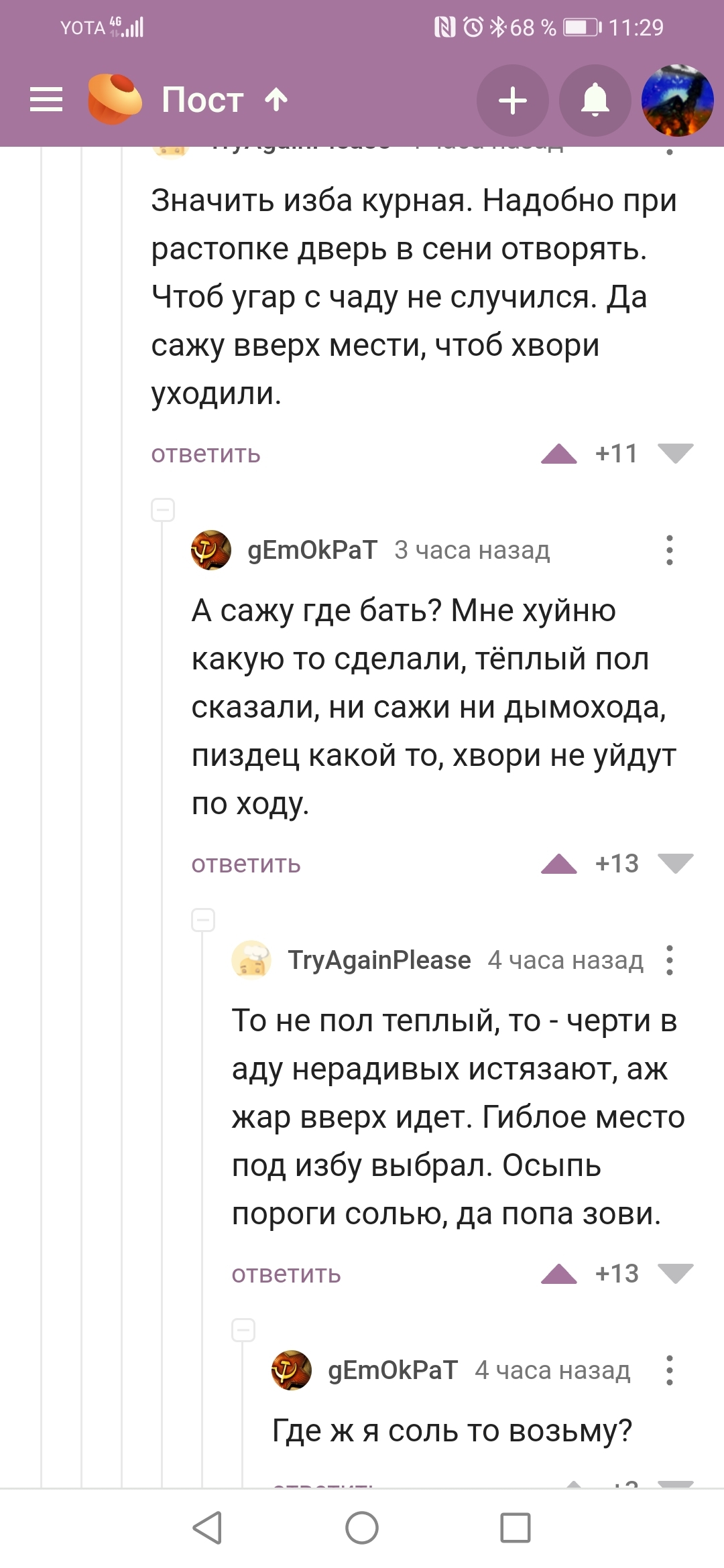The height and width of the screenshot is (1568, 724).
Task: Open options menu for TryAgainPlease comment
Action: (x=669, y=960)
